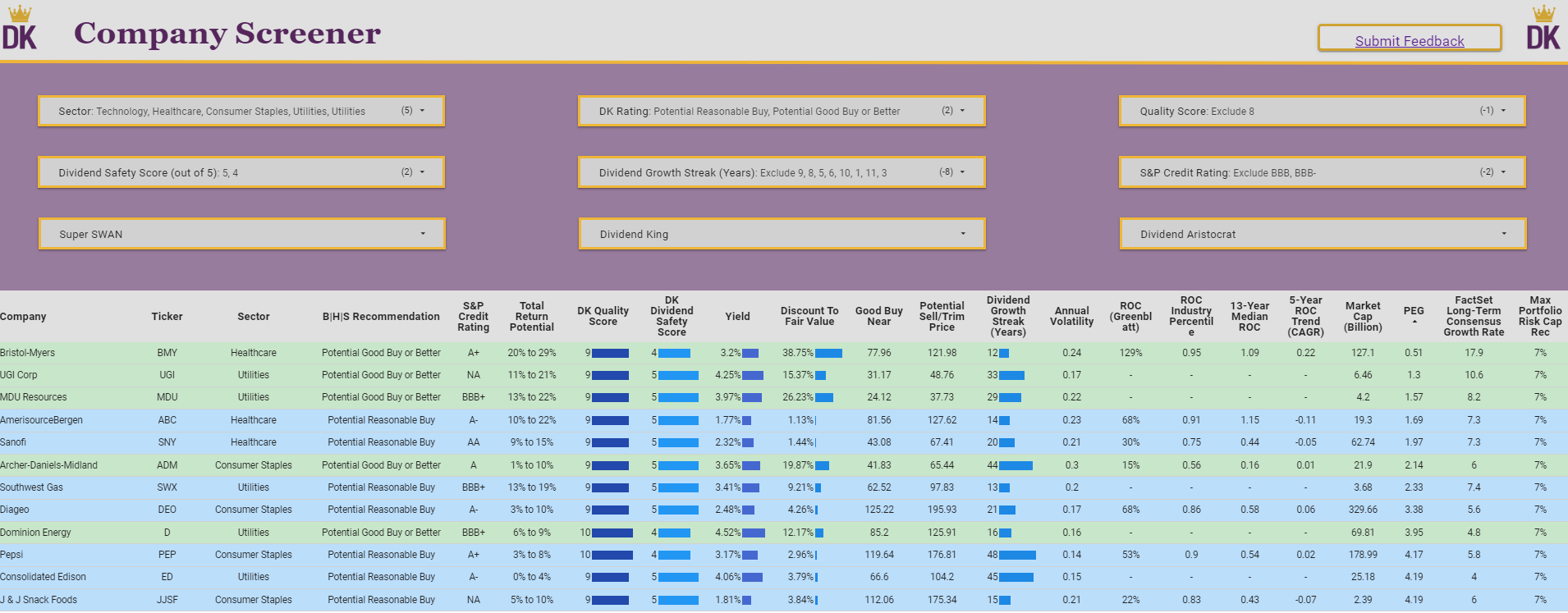
Task: Click Bristol-Myers discount bar showing 38.75%
Action: click(x=828, y=353)
